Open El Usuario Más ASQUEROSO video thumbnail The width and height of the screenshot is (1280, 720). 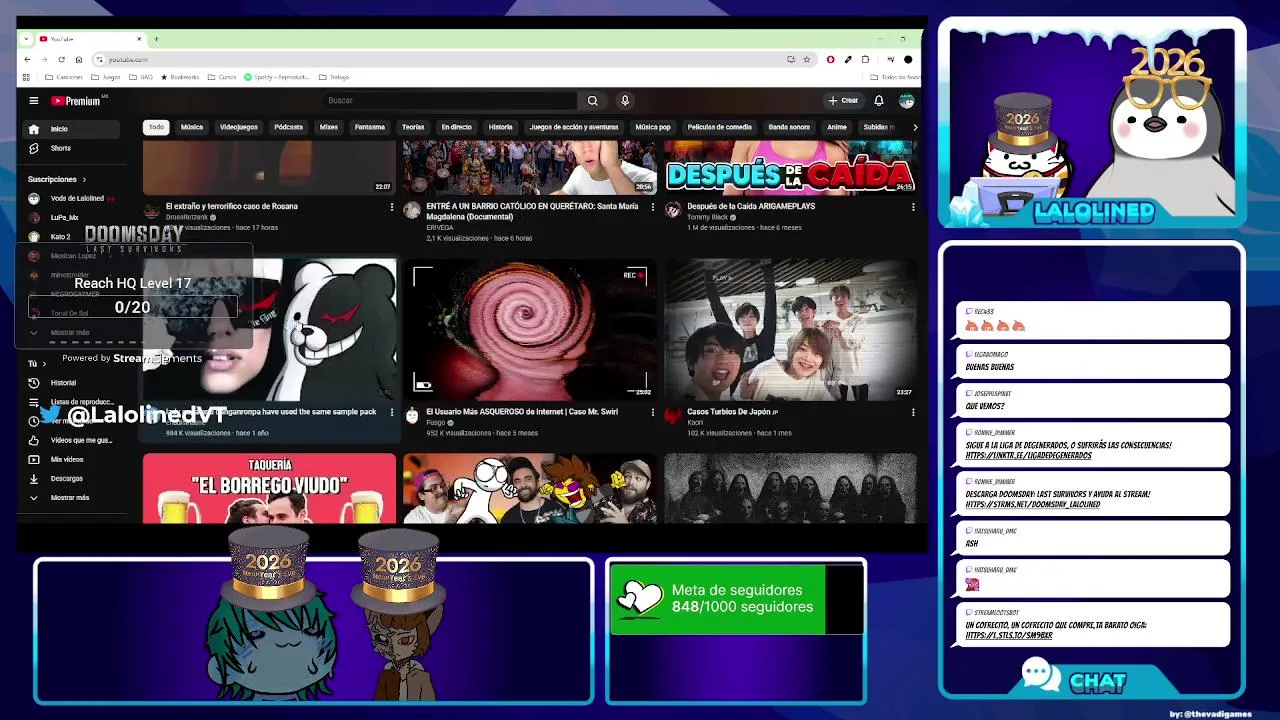pyautogui.click(x=530, y=330)
